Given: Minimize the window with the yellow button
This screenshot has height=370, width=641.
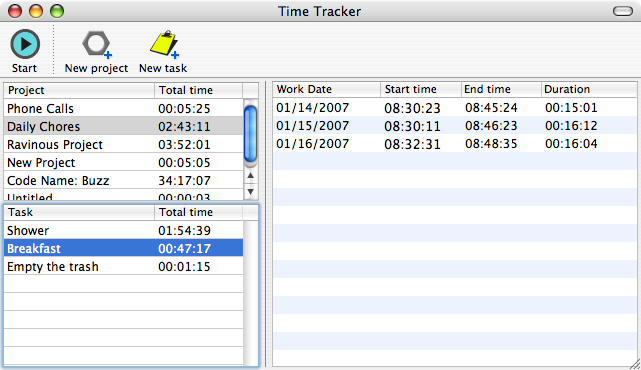Looking at the screenshot, I should [36, 11].
